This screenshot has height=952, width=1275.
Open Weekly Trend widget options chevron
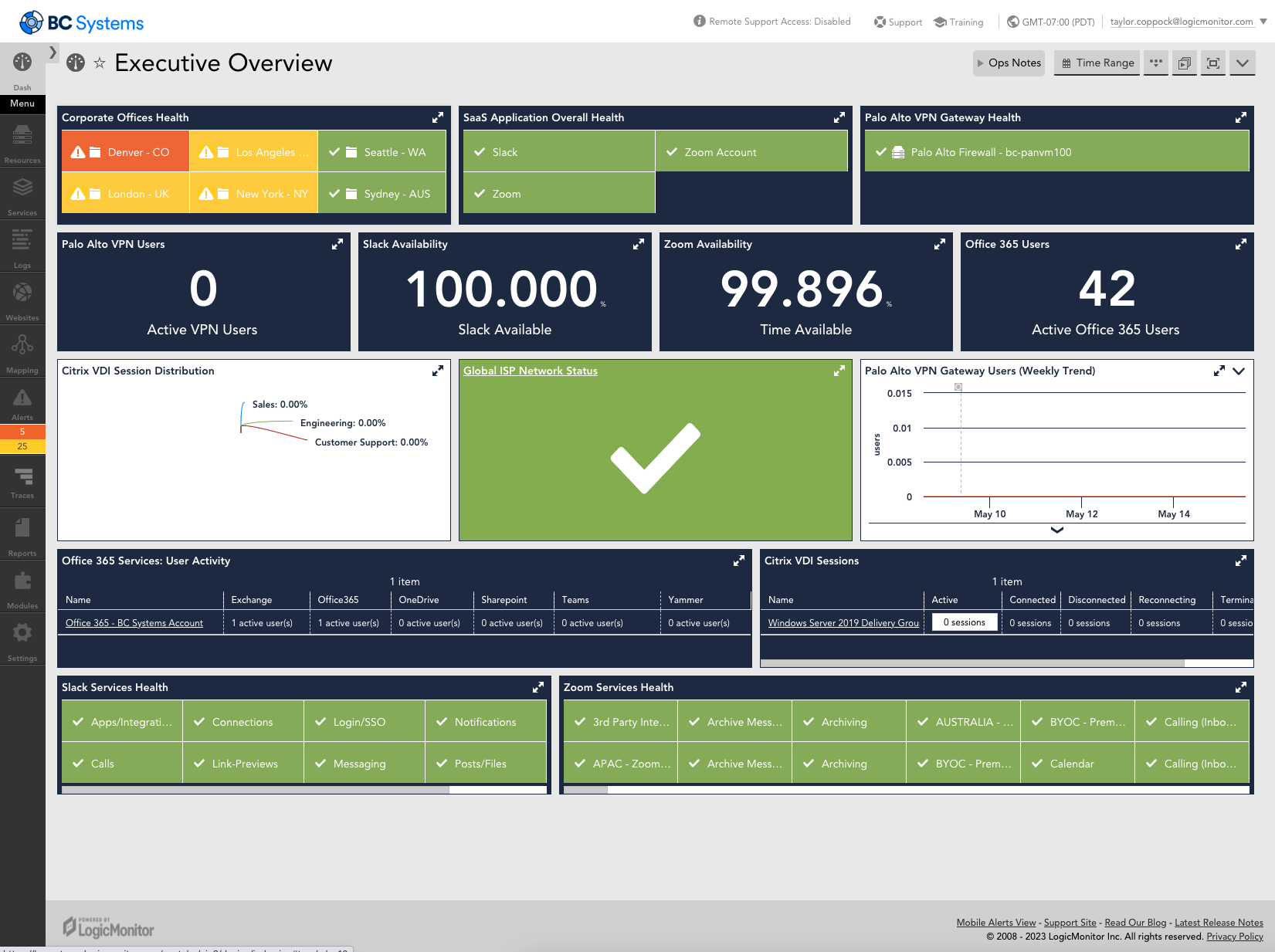1239,371
